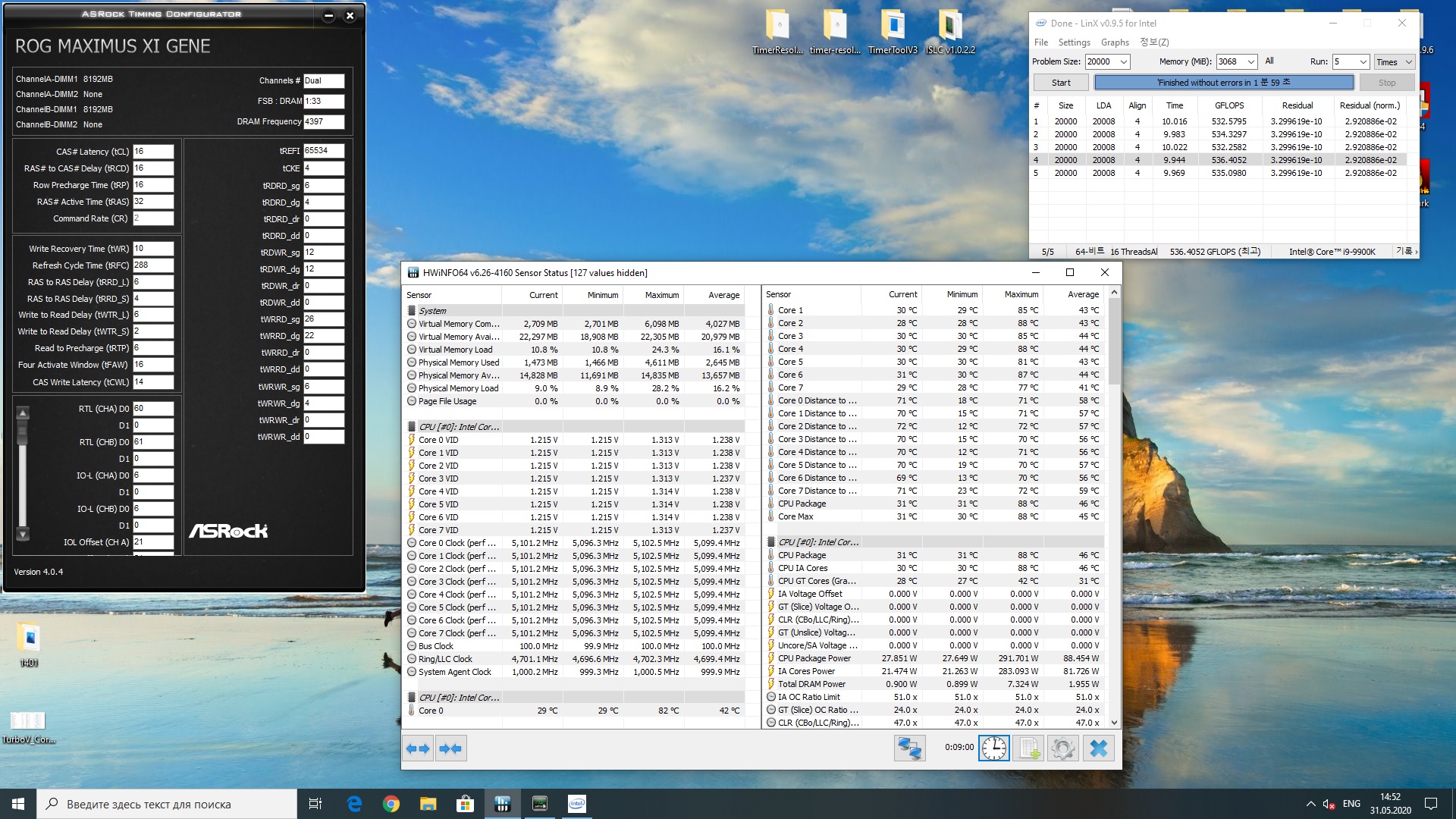Click the Windows taskbar search box

click(x=167, y=804)
